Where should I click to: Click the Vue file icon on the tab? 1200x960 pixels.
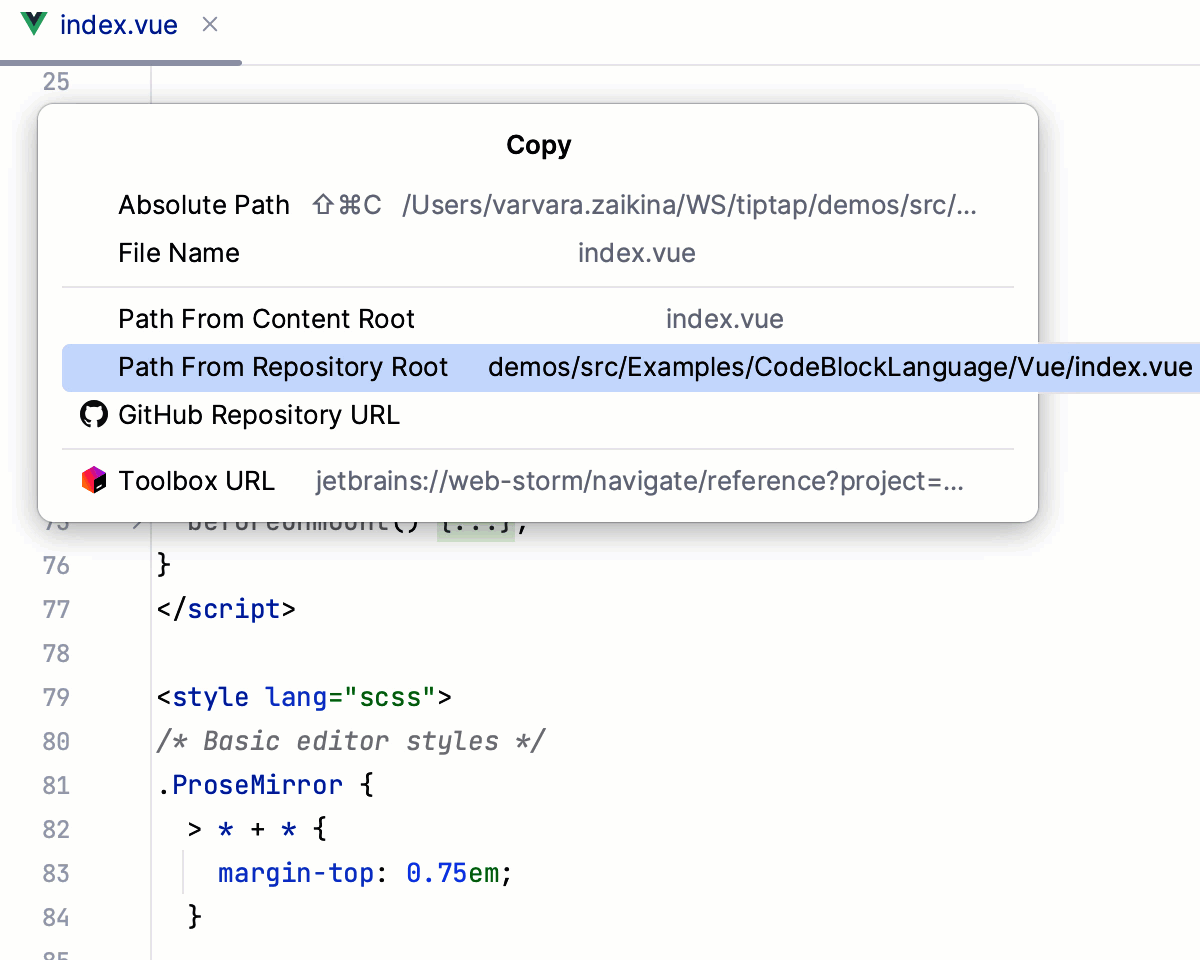tap(33, 24)
